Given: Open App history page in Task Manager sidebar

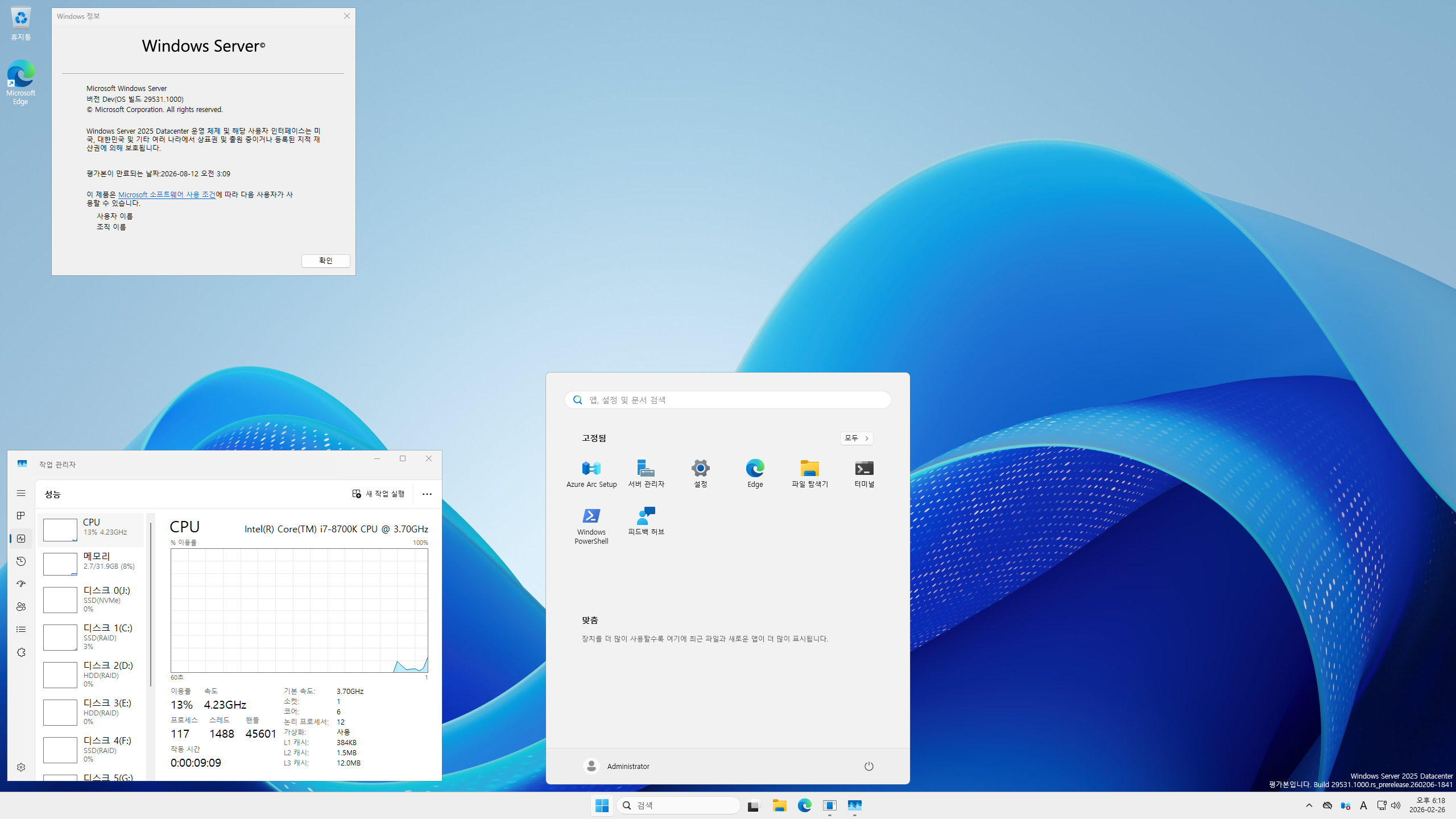Looking at the screenshot, I should point(21,561).
